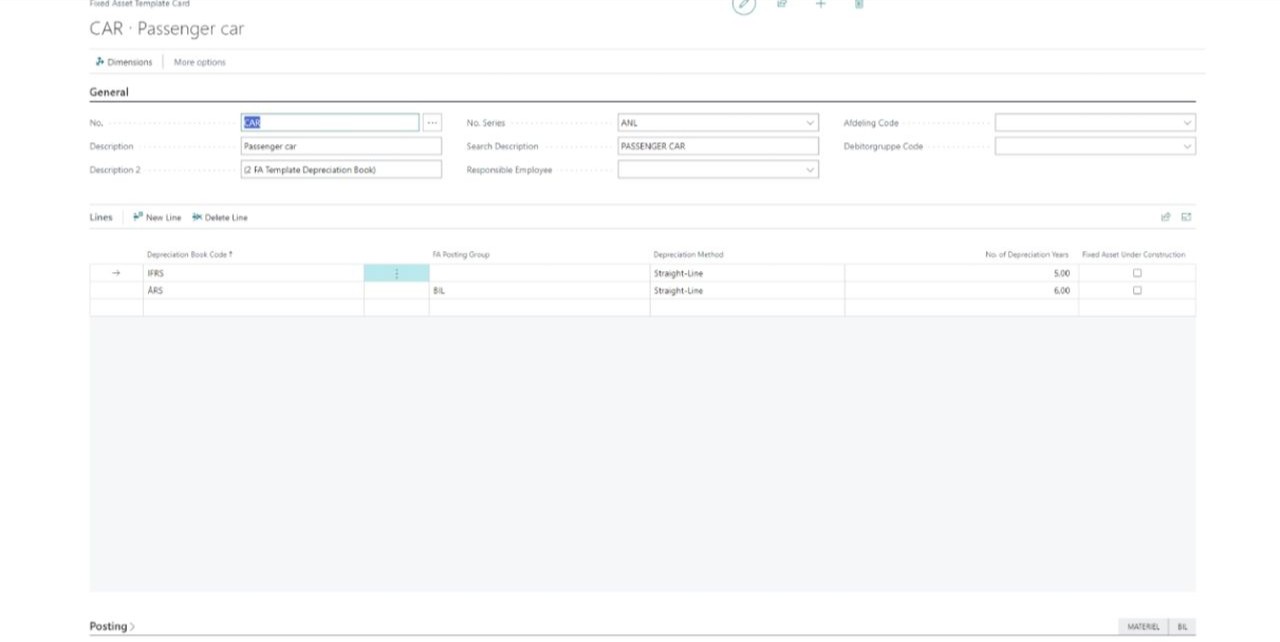The width and height of the screenshot is (1280, 642).
Task: Open the More options menu
Action: point(200,62)
